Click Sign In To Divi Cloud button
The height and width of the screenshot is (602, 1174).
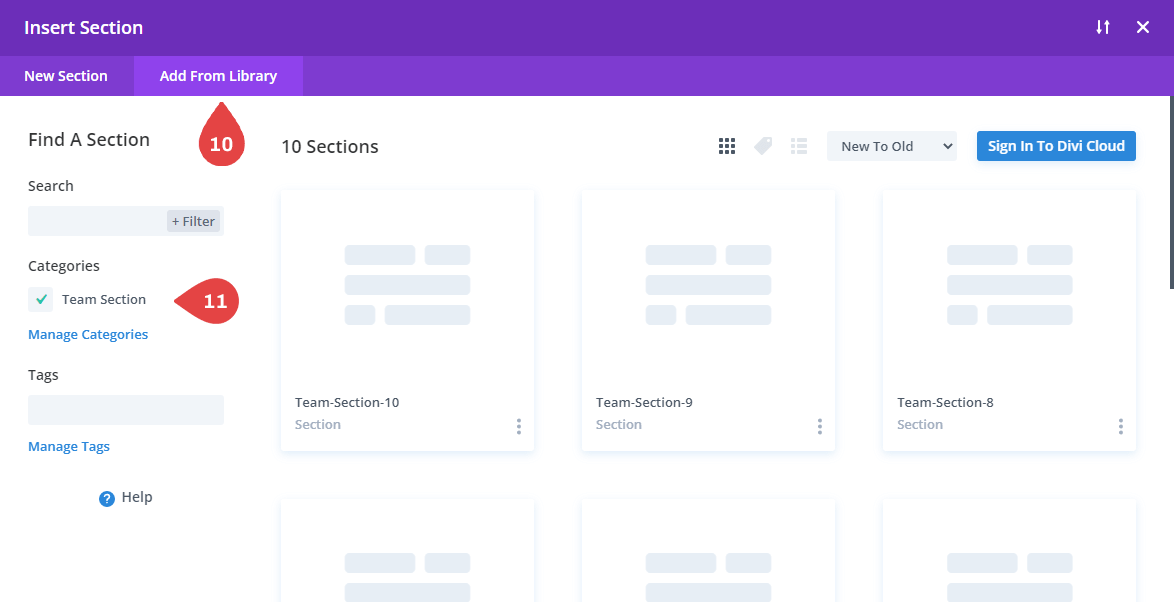1056,146
